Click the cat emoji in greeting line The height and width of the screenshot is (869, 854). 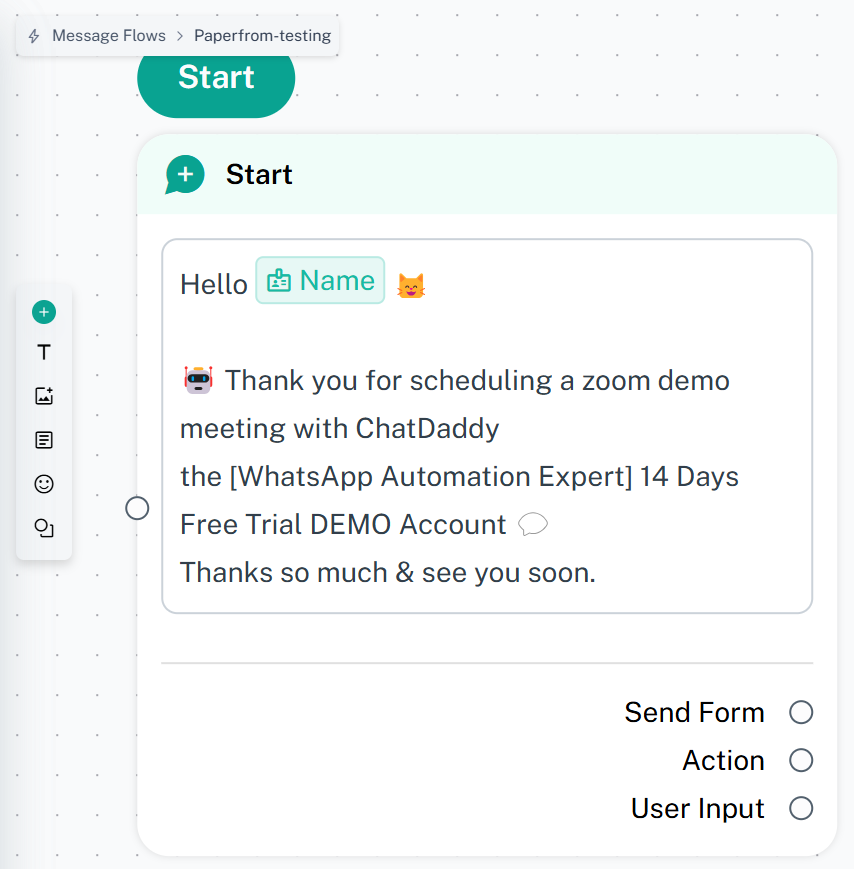click(411, 285)
